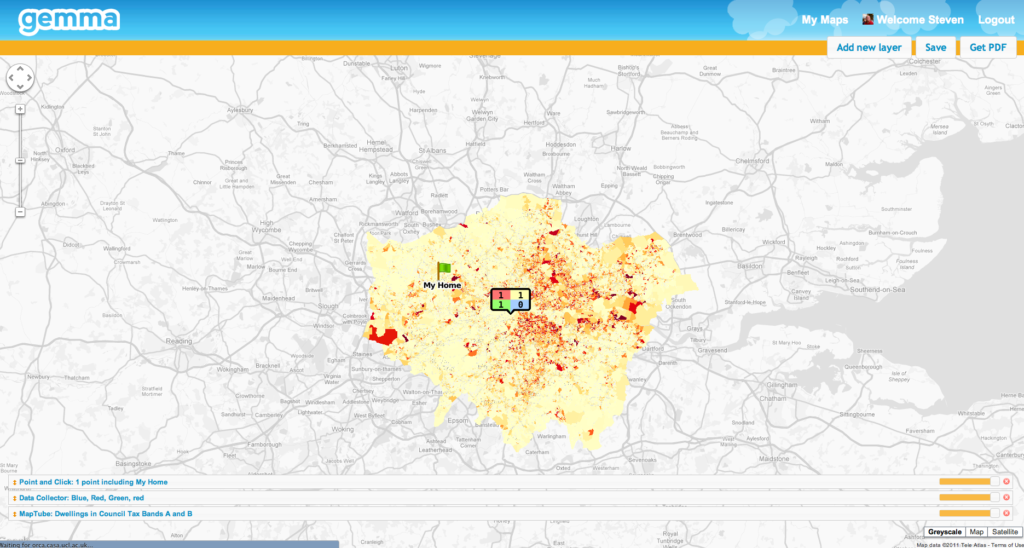Switch base map to Map view

click(x=976, y=531)
